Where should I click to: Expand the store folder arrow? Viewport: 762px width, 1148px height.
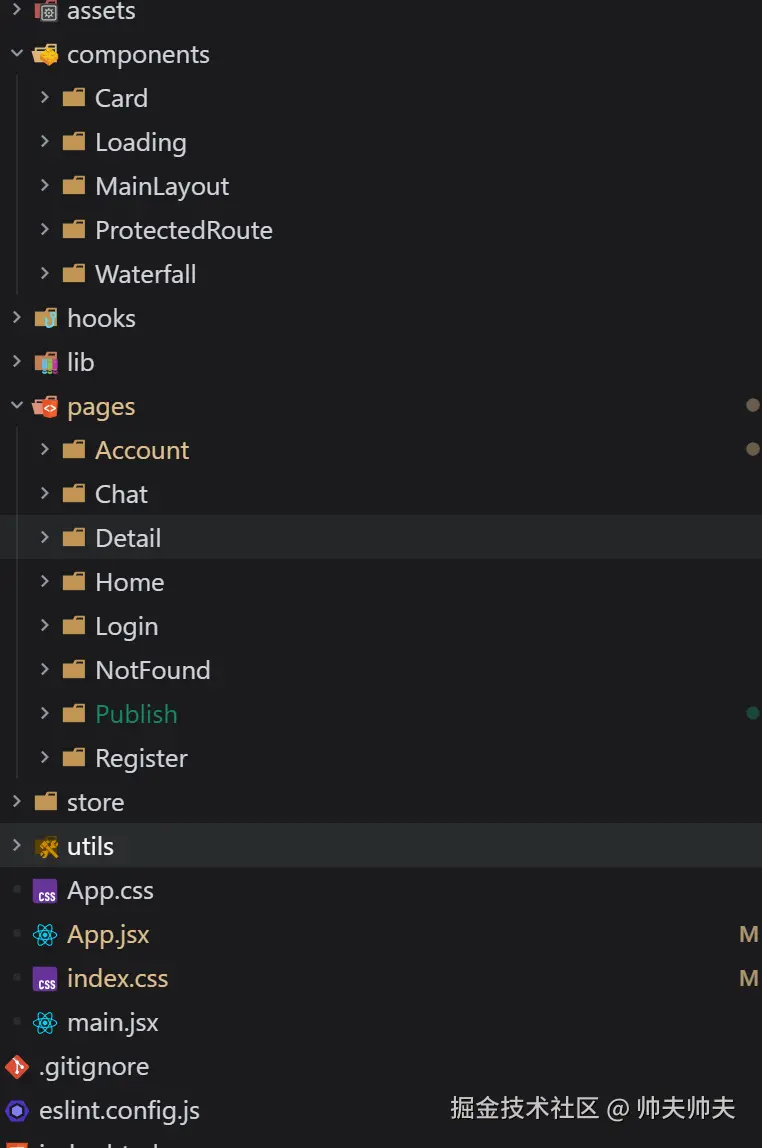(17, 802)
